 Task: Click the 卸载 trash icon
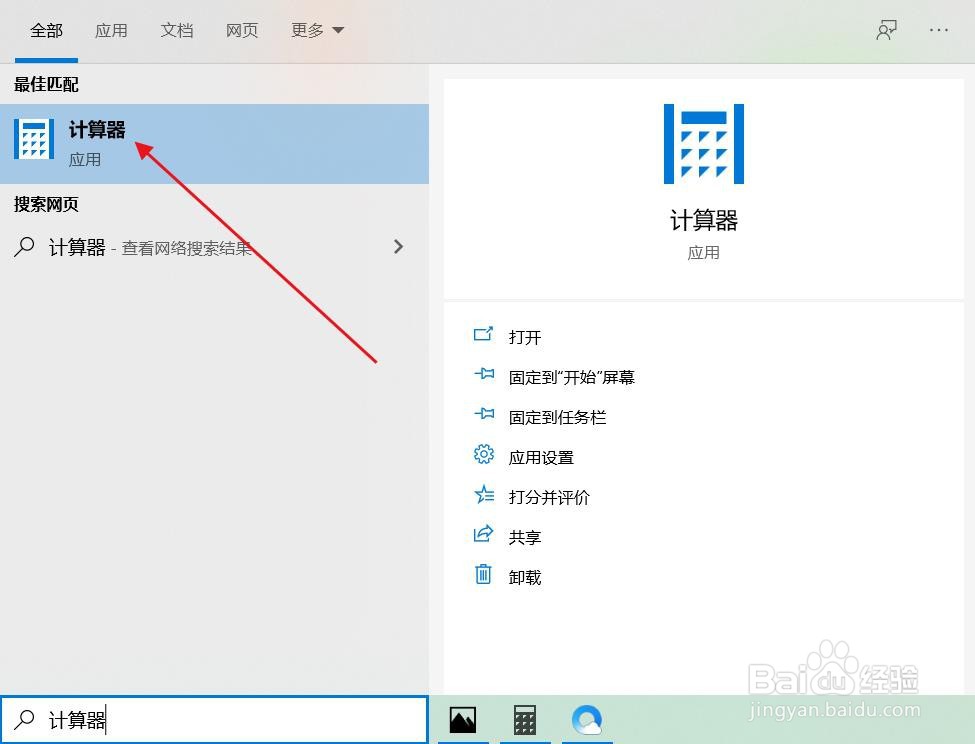[x=483, y=576]
